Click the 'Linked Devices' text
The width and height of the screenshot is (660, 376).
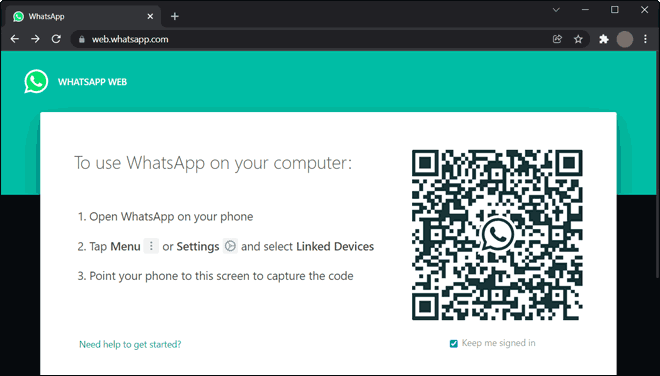click(x=335, y=246)
